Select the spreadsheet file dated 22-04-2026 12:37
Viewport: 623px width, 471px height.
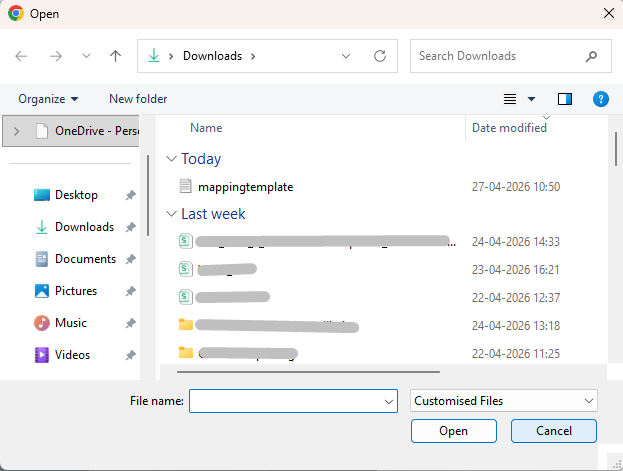point(224,297)
